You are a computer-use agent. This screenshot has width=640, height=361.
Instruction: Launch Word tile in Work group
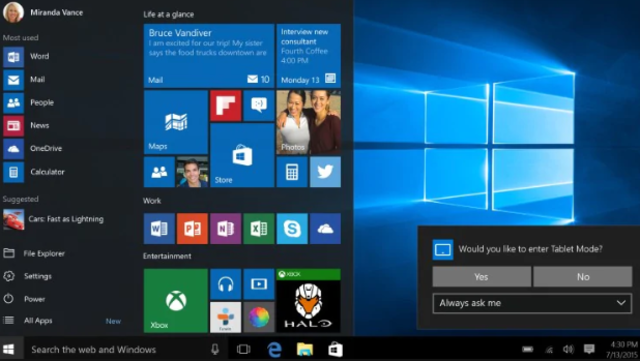(x=160, y=229)
